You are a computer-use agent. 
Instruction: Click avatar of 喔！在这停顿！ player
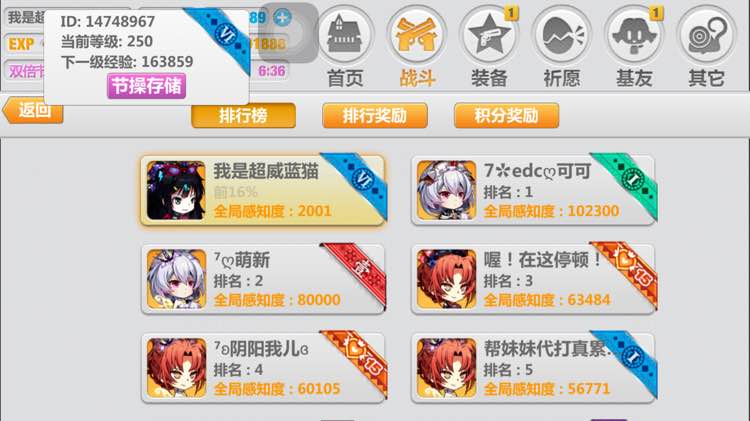446,279
